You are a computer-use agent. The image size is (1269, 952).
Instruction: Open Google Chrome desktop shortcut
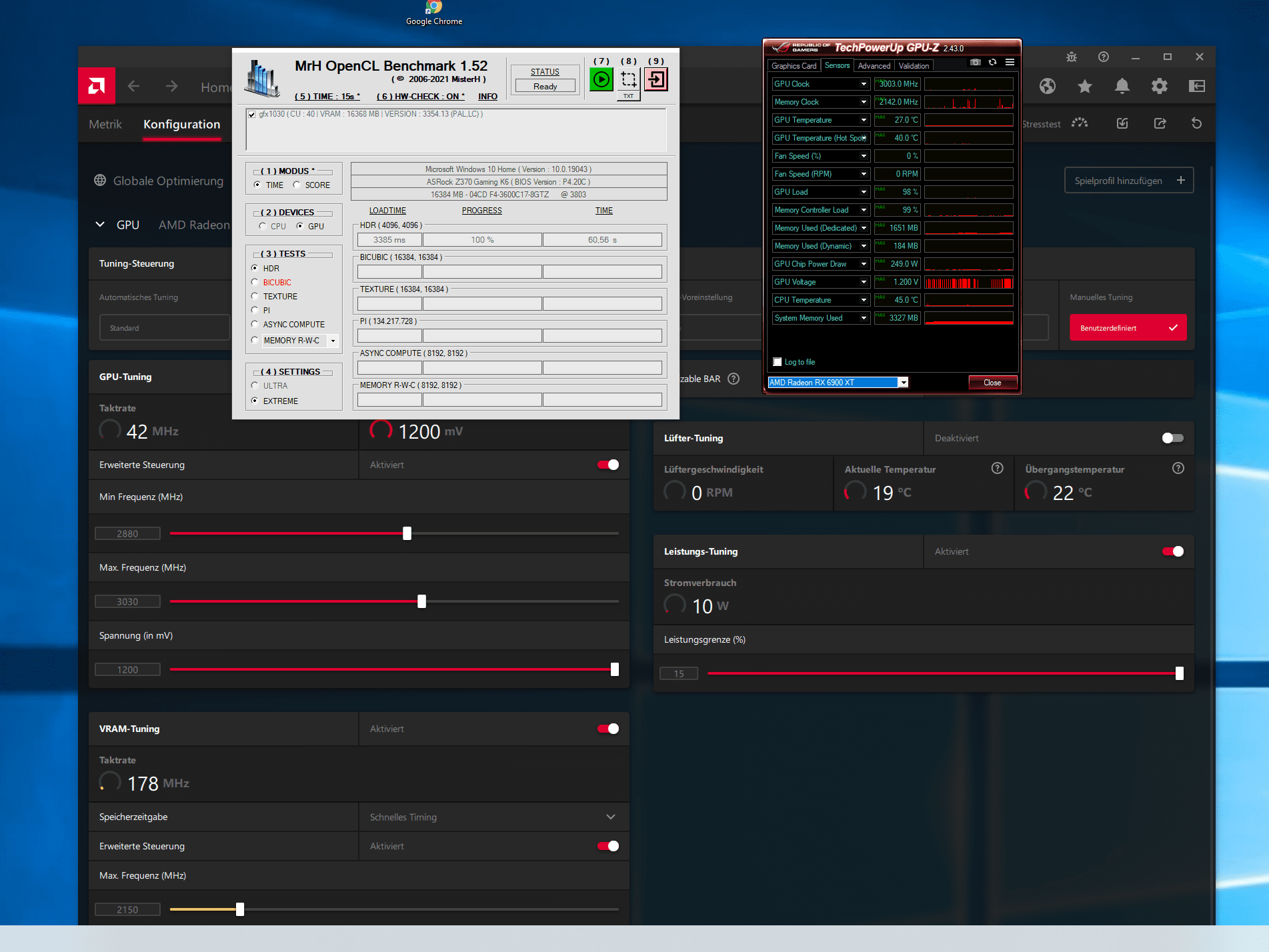[434, 13]
